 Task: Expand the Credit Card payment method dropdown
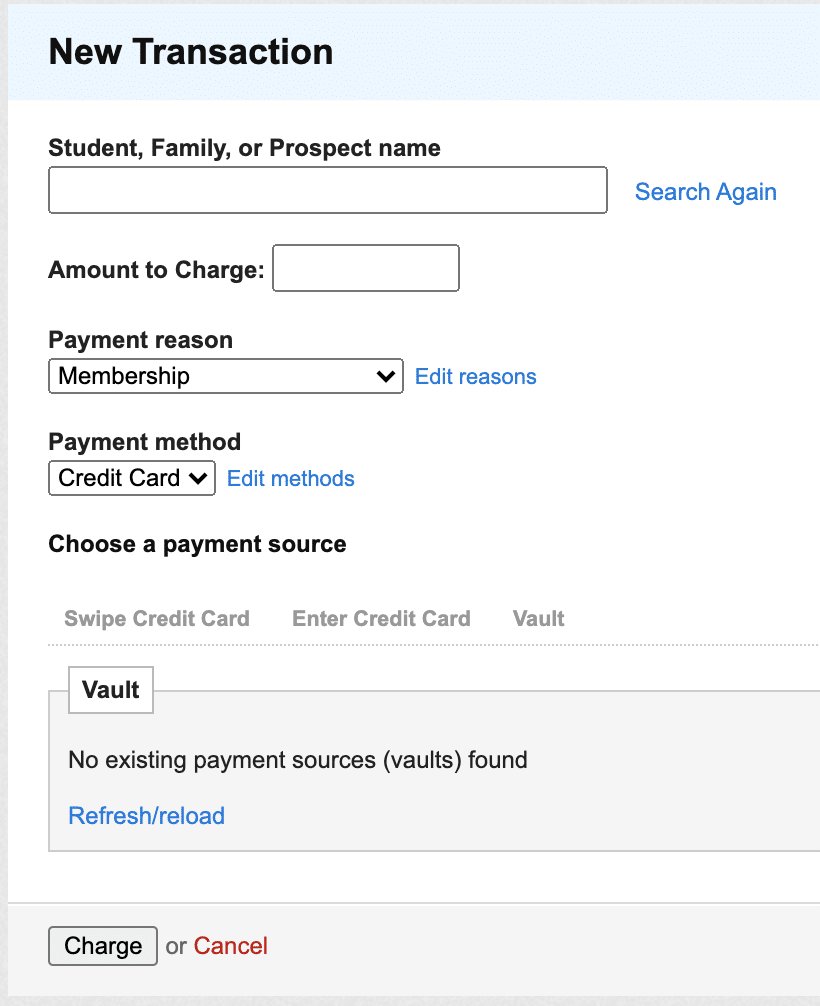(x=132, y=478)
